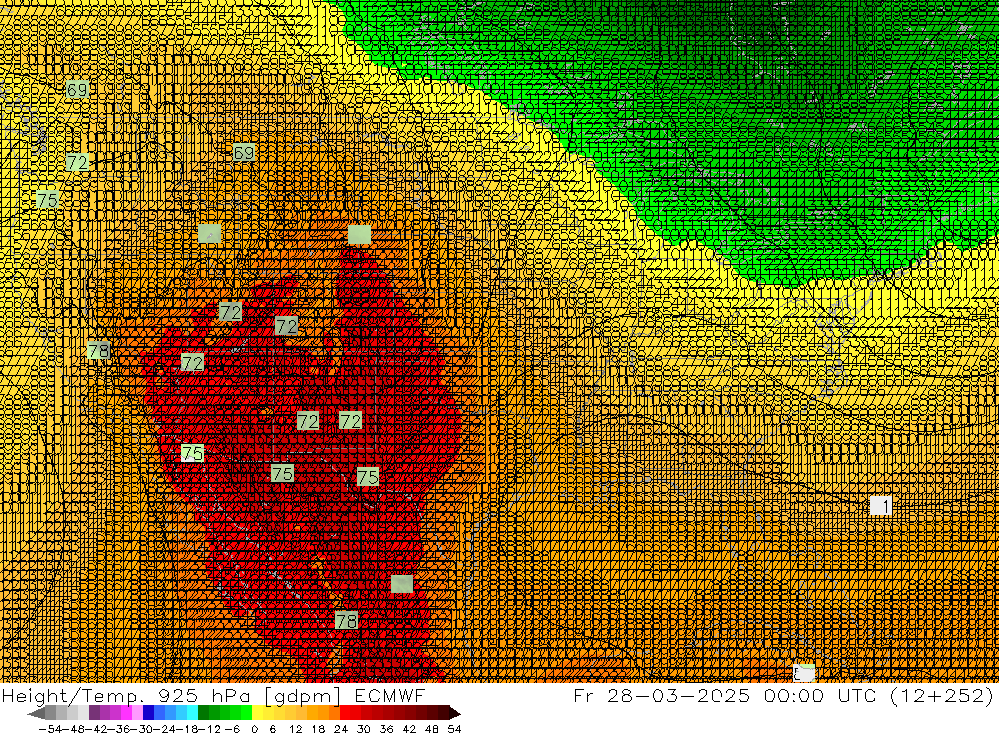Click the '925 hPa' level text
The width and height of the screenshot is (1000, 733).
(x=203, y=695)
